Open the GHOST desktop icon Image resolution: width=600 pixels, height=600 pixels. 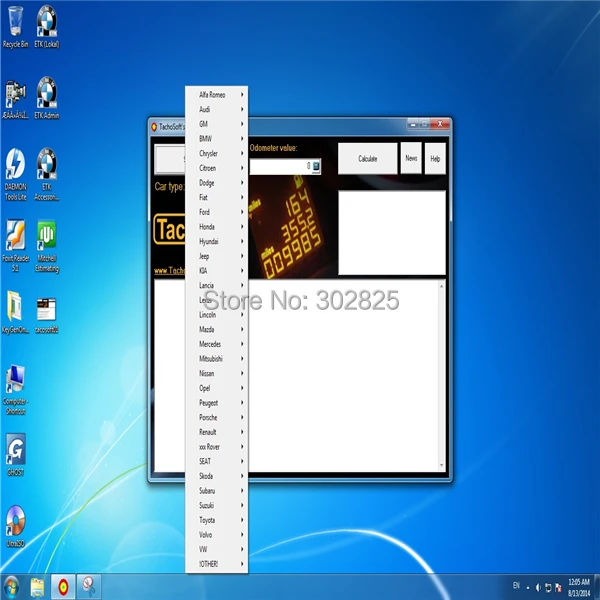[15, 455]
